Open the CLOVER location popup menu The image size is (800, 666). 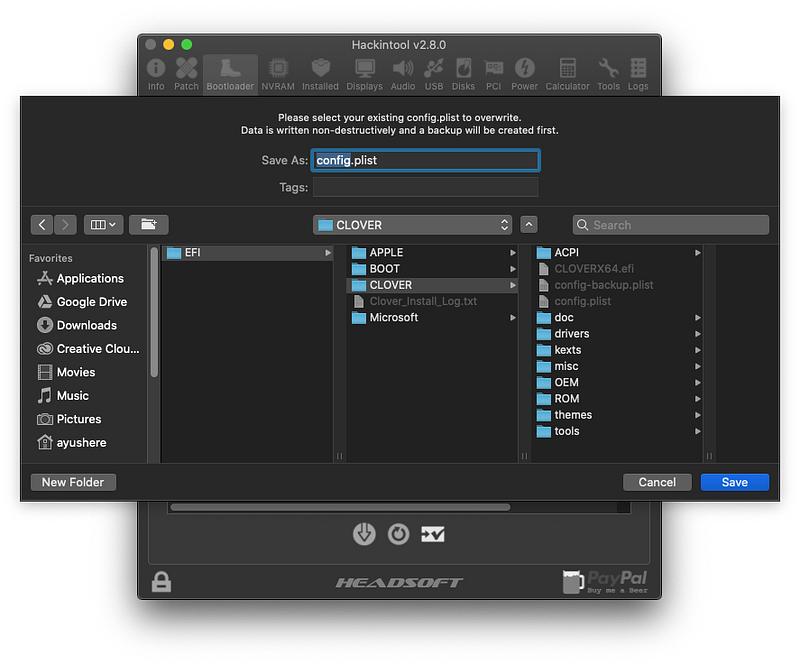(413, 225)
